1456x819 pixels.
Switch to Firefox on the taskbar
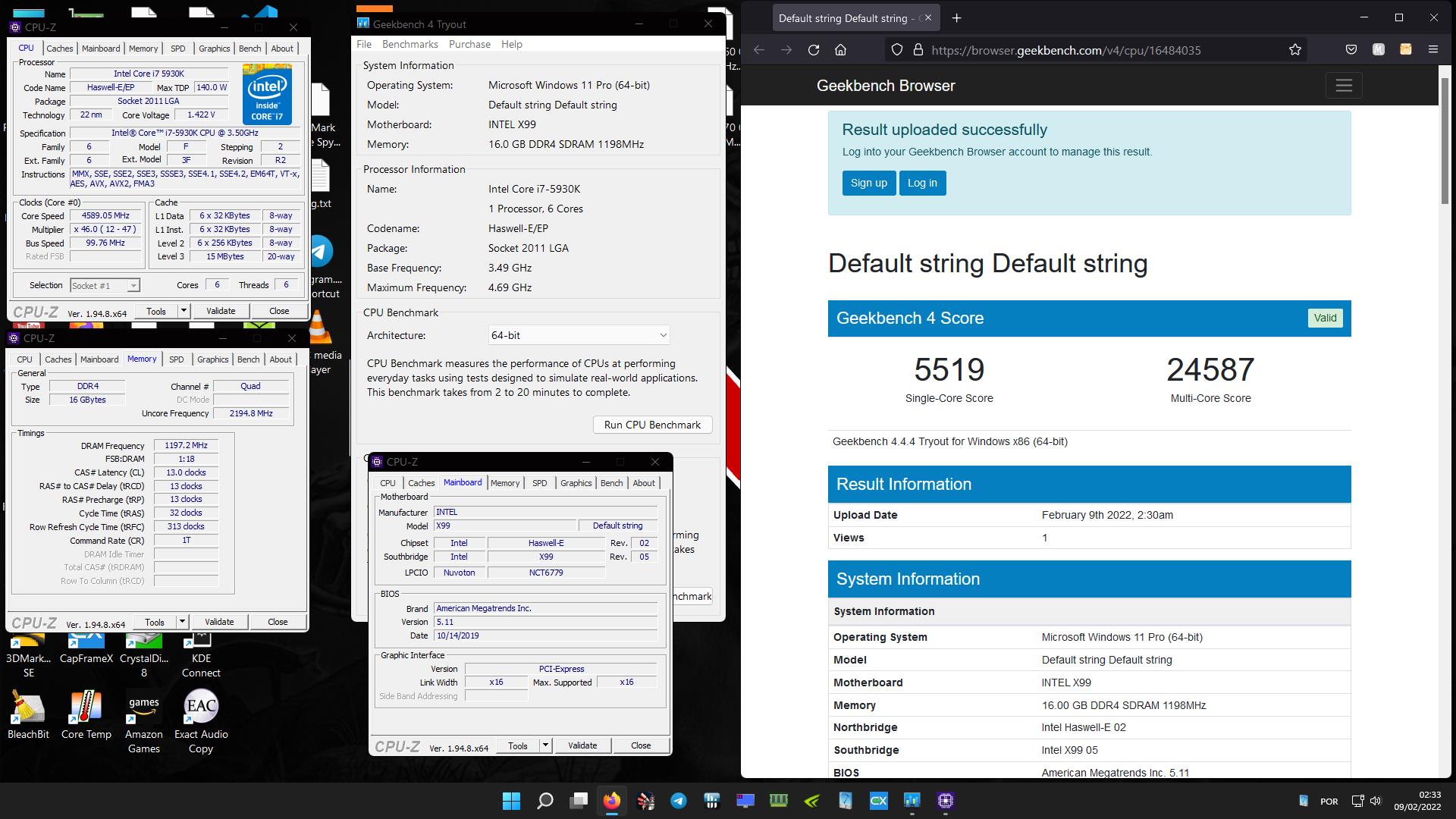[612, 801]
